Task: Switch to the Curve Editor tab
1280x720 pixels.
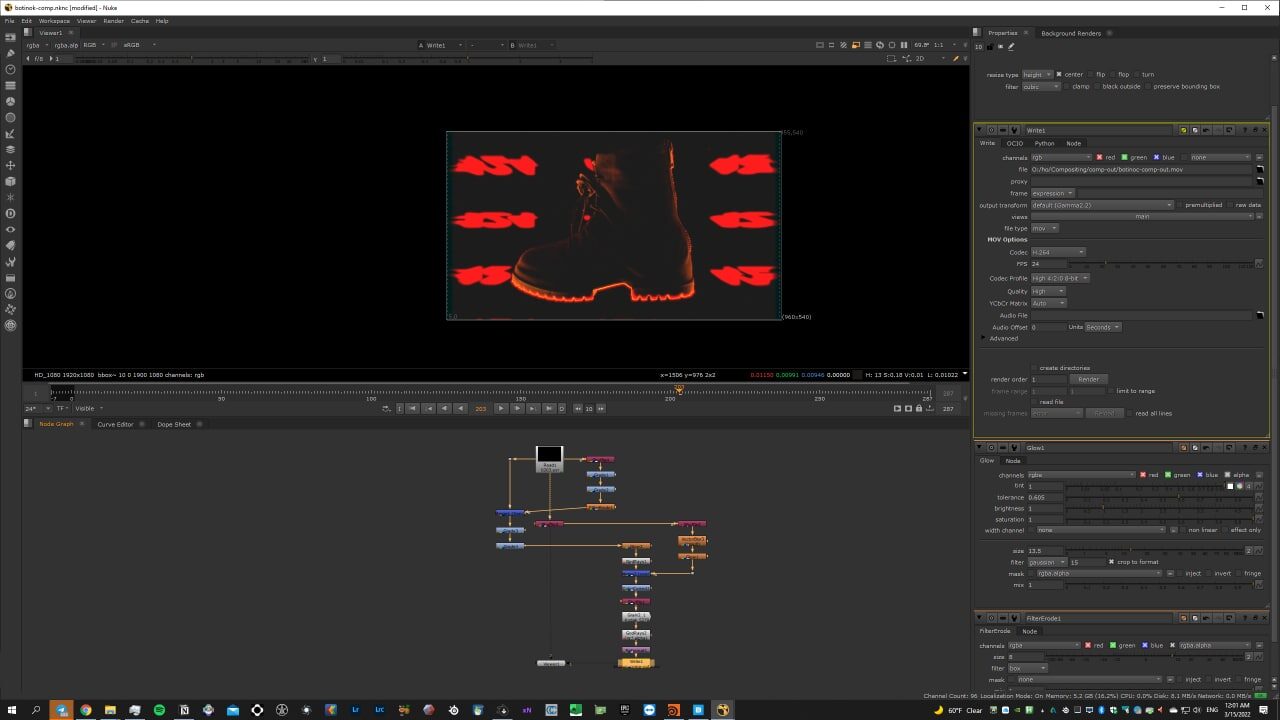Action: 115,424
